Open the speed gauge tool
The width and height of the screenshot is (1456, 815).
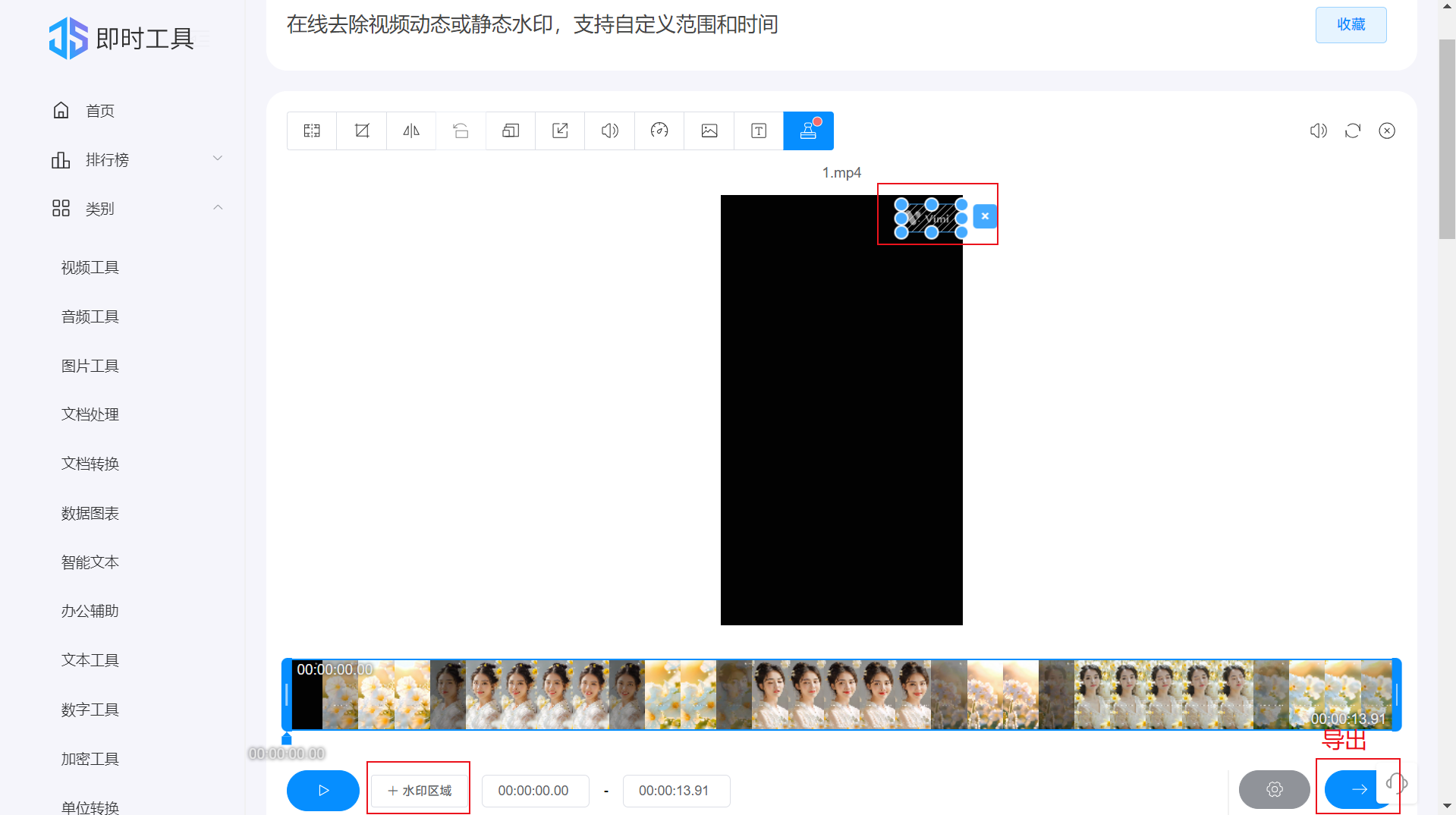click(x=659, y=131)
